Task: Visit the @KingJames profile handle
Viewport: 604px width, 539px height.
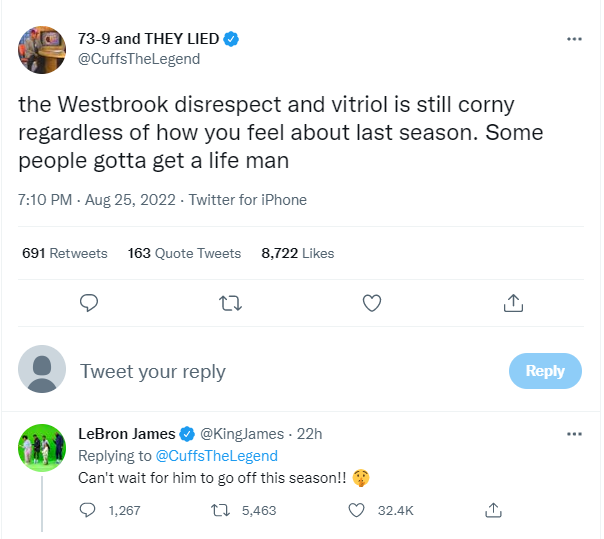Action: pos(241,434)
